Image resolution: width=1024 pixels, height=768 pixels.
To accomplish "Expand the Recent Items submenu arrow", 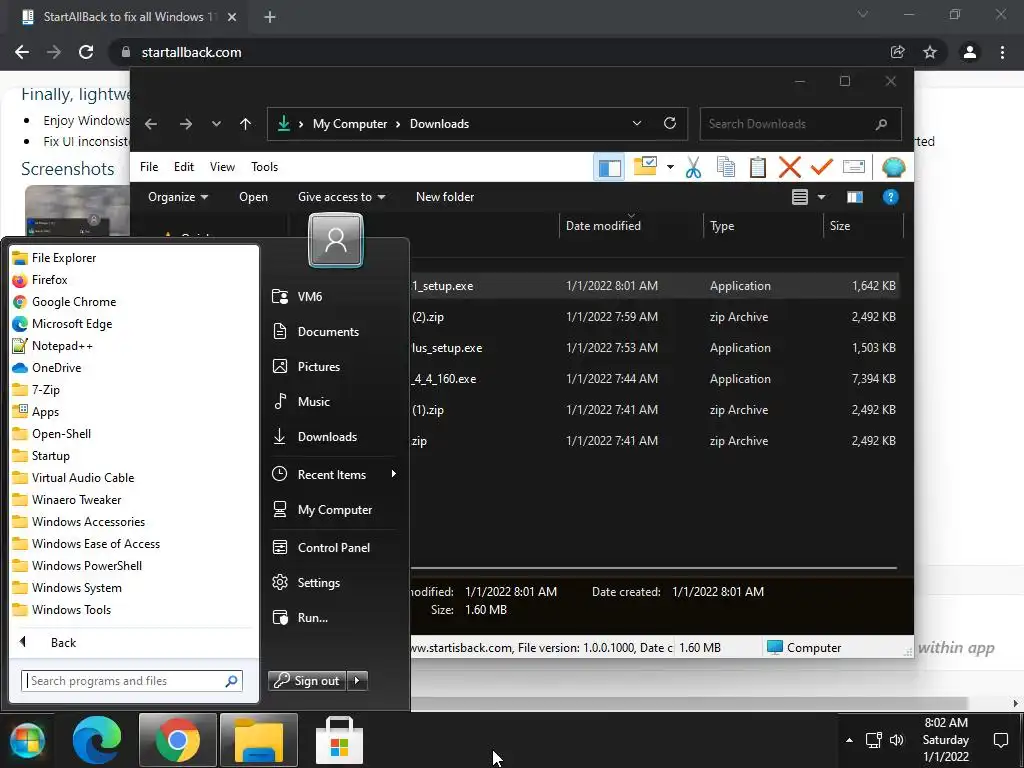I will (394, 474).
